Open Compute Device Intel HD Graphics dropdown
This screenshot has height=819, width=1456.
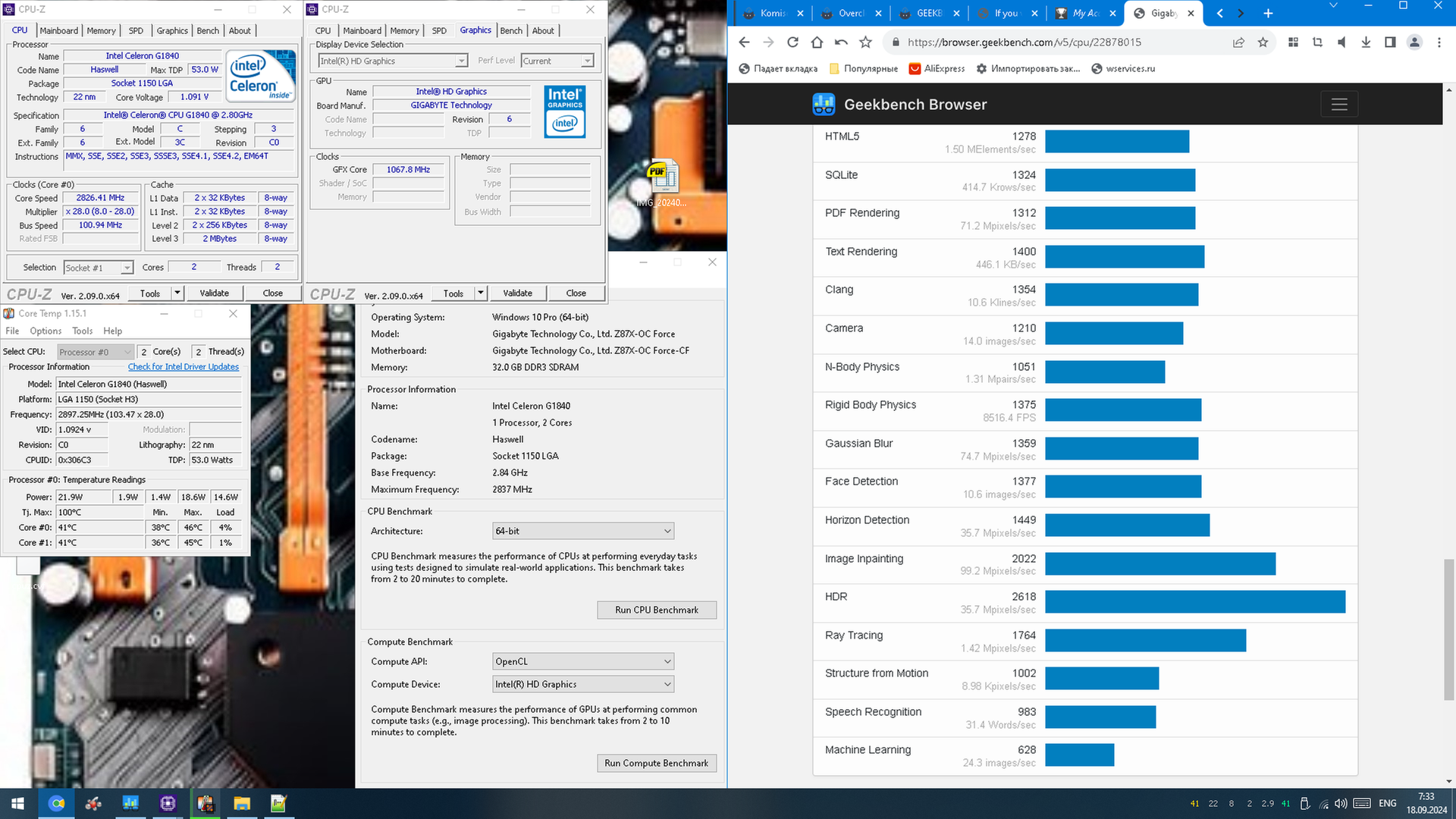583,684
